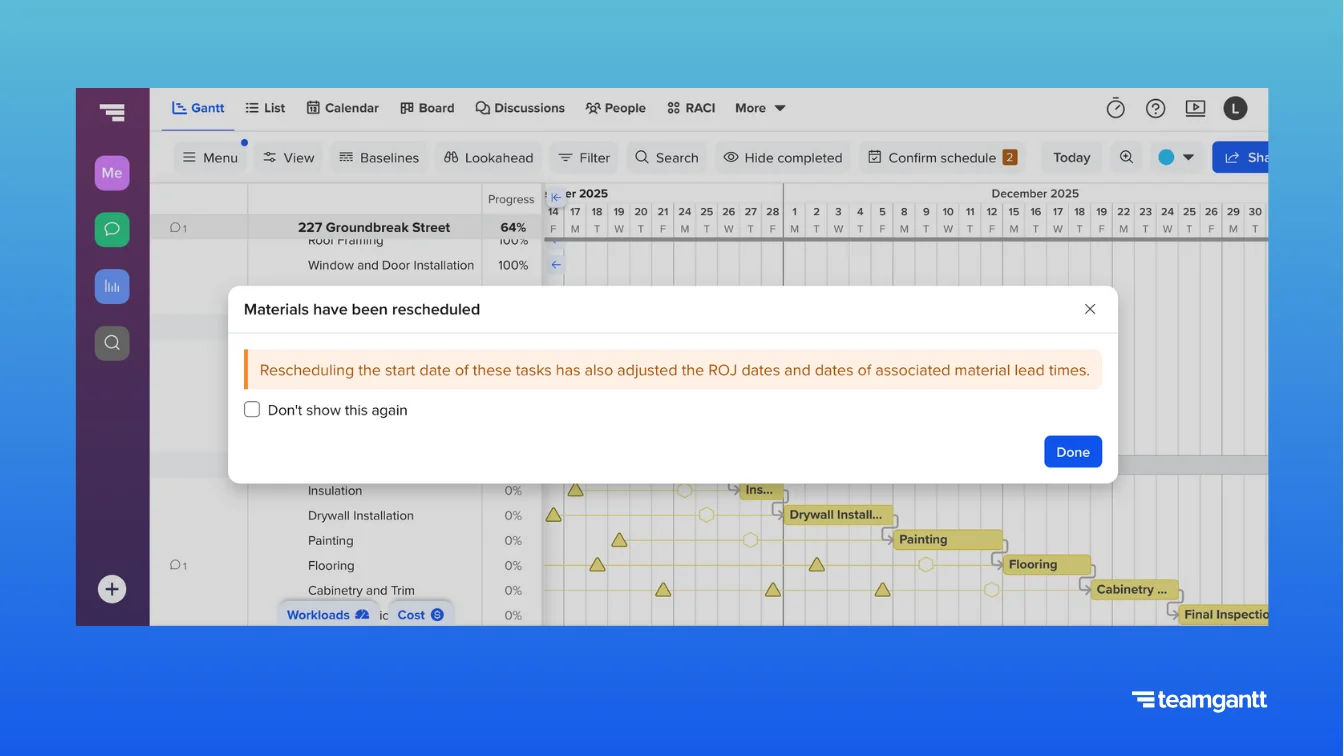
Task: Open the time tracking stopwatch icon
Action: 1115,108
